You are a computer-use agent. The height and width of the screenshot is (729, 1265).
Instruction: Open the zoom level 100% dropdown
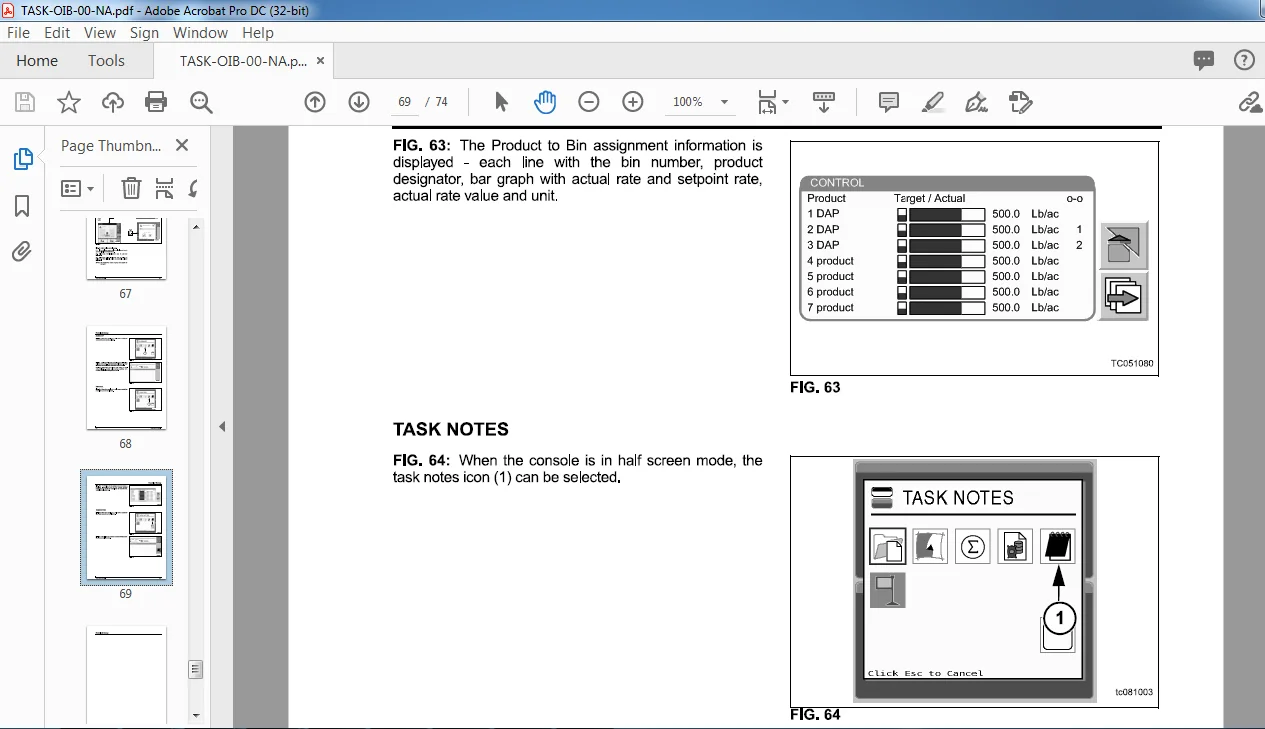pyautogui.click(x=699, y=102)
